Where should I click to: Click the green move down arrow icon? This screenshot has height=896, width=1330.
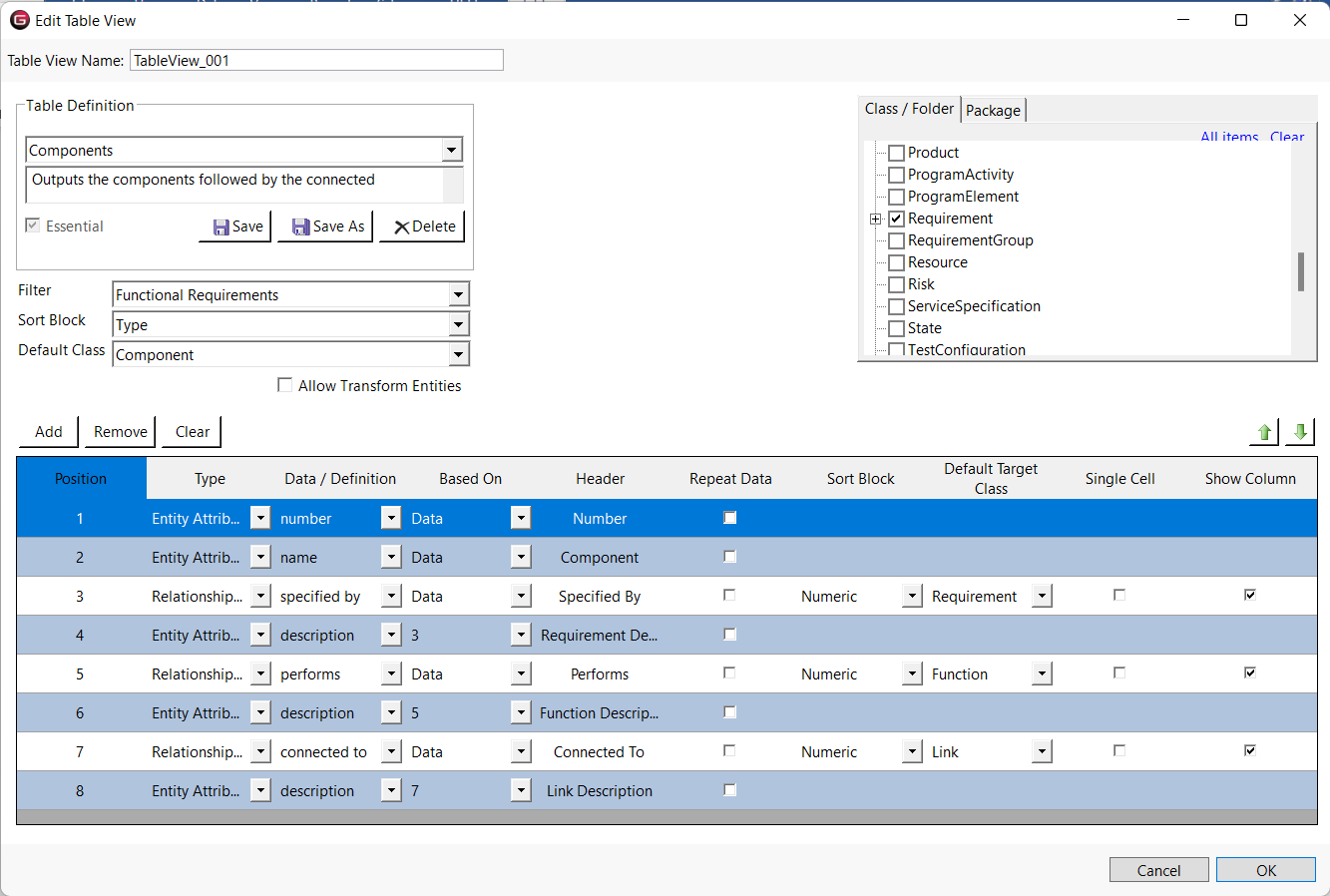point(1300,432)
